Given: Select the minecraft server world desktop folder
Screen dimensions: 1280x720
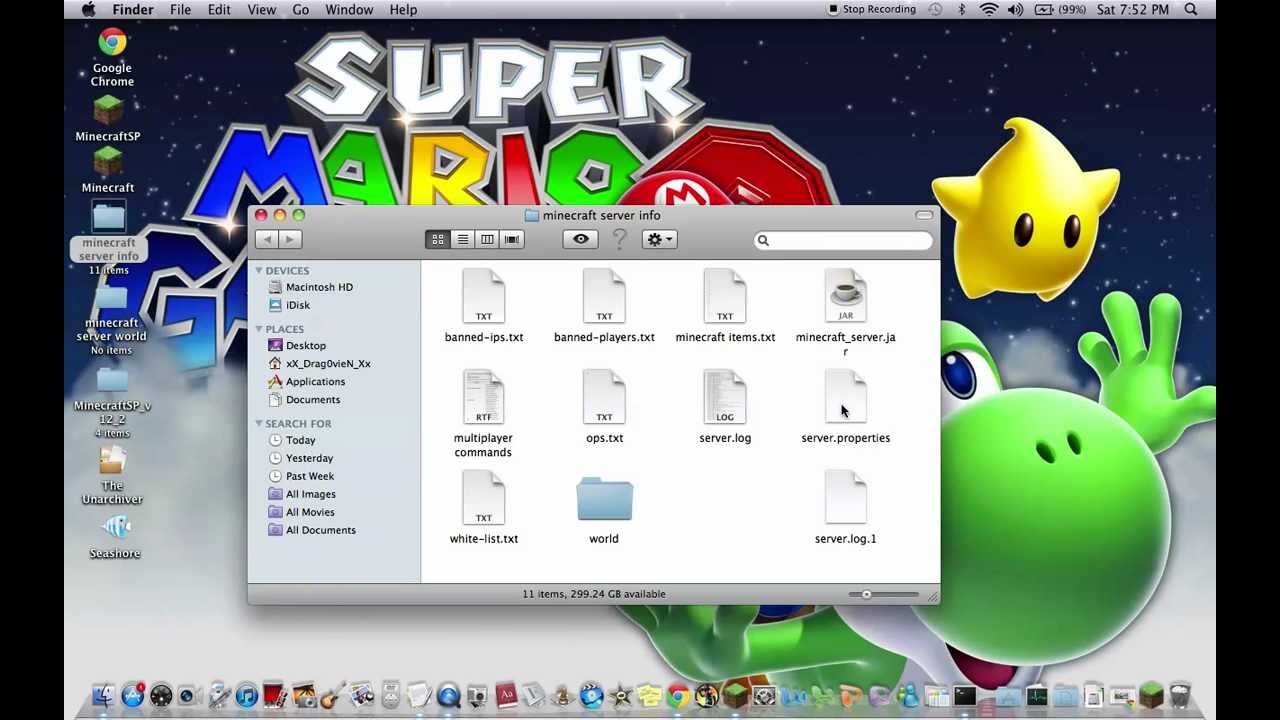Looking at the screenshot, I should pos(111,300).
